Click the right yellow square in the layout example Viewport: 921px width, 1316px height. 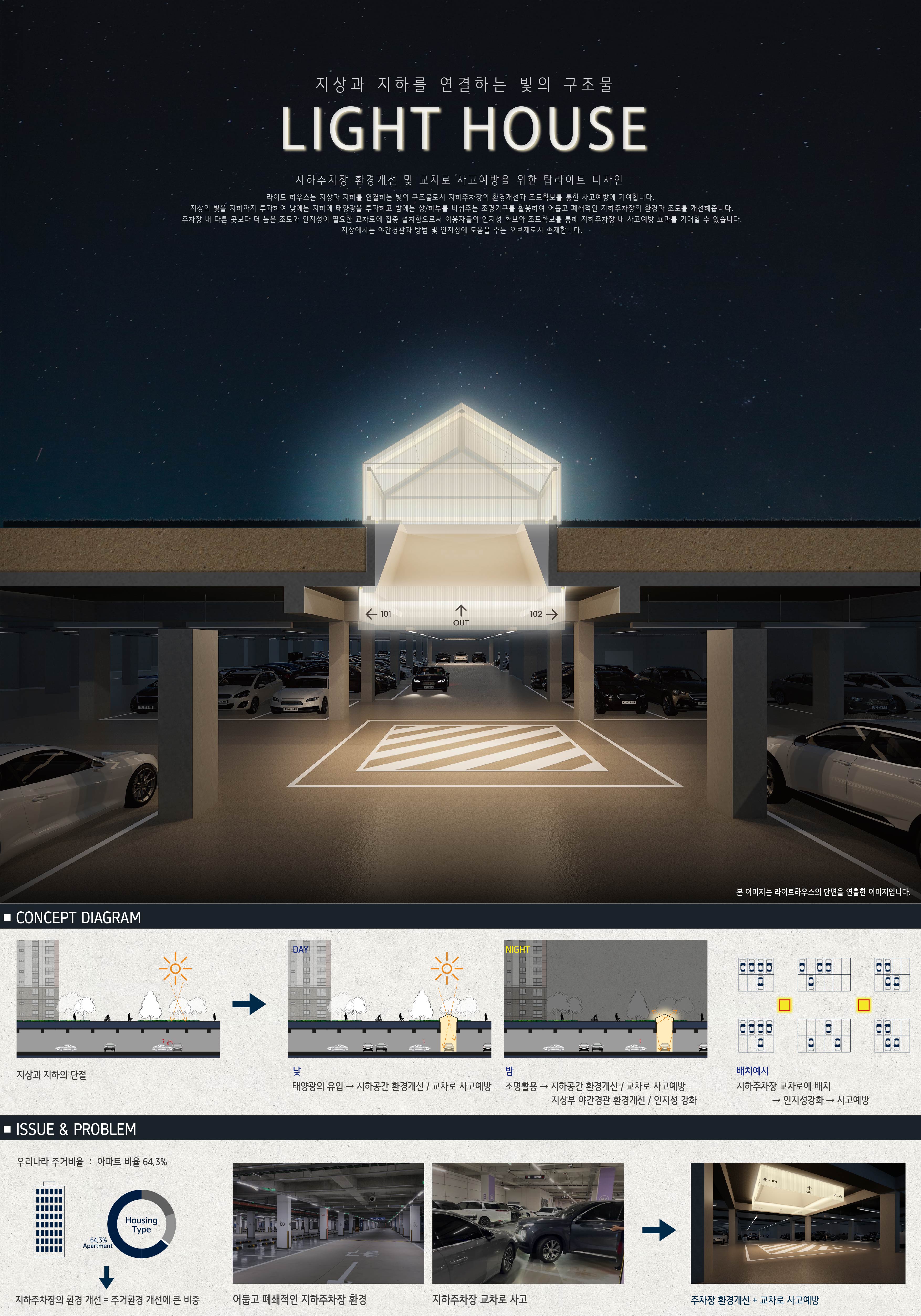tap(864, 1005)
